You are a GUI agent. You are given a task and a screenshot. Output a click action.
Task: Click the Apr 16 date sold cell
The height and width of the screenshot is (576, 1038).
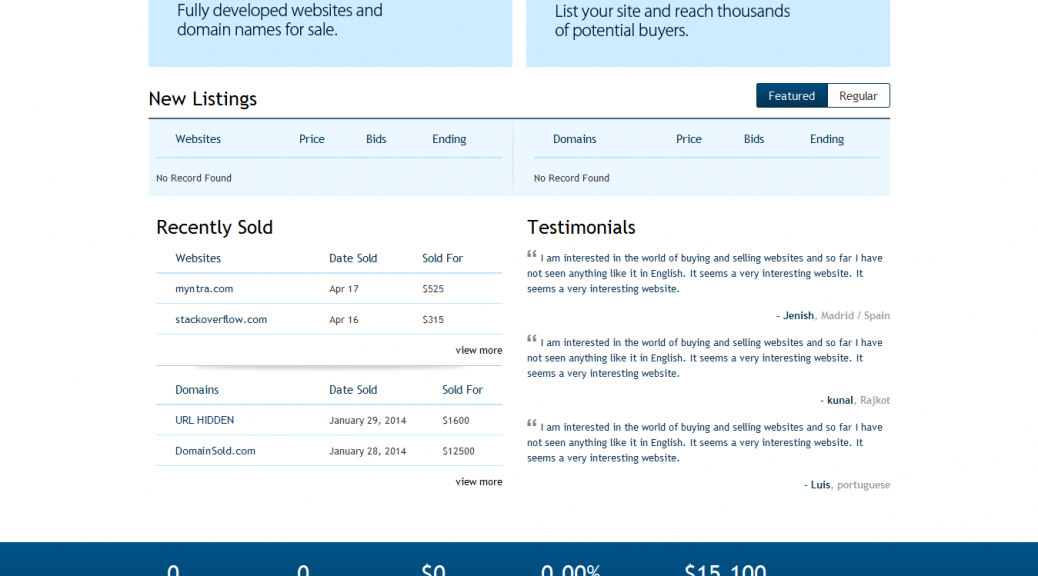click(x=344, y=319)
